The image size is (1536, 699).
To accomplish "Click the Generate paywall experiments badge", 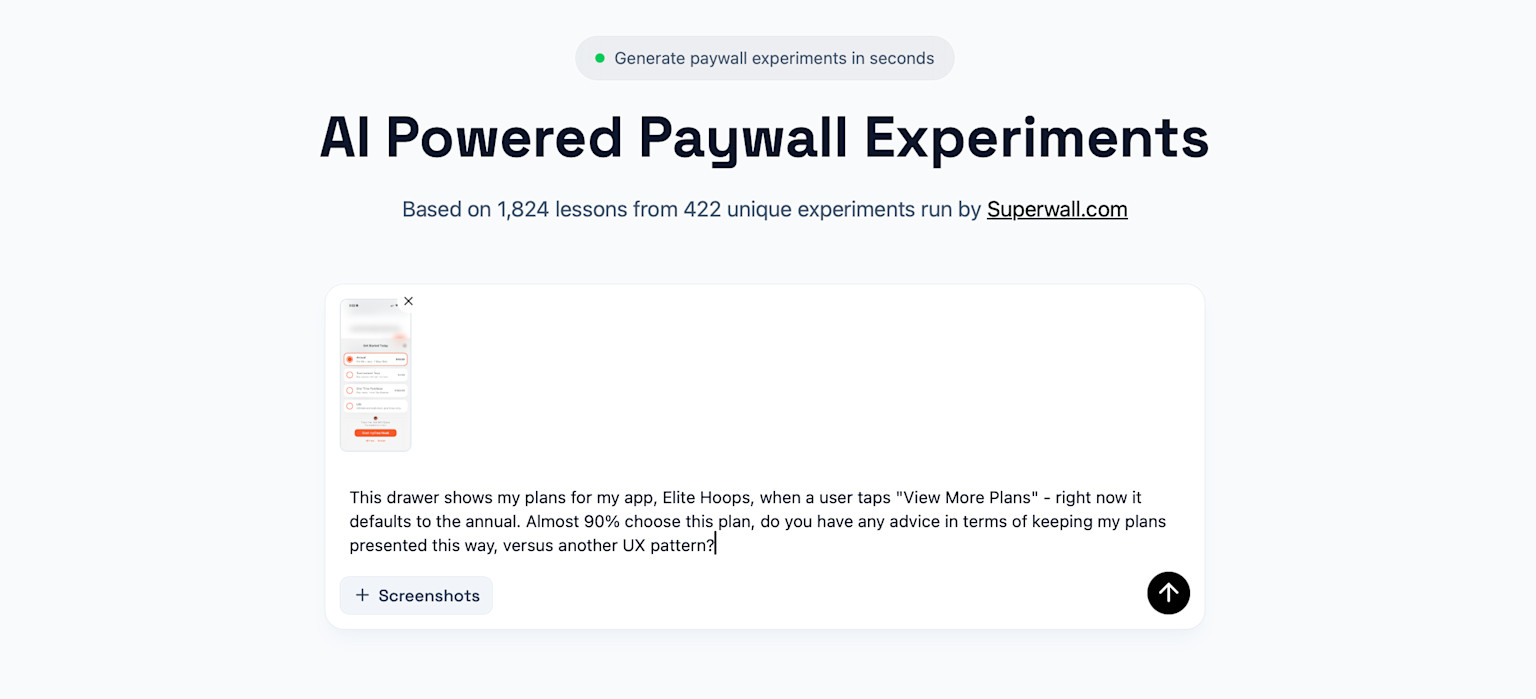I will 764,58.
